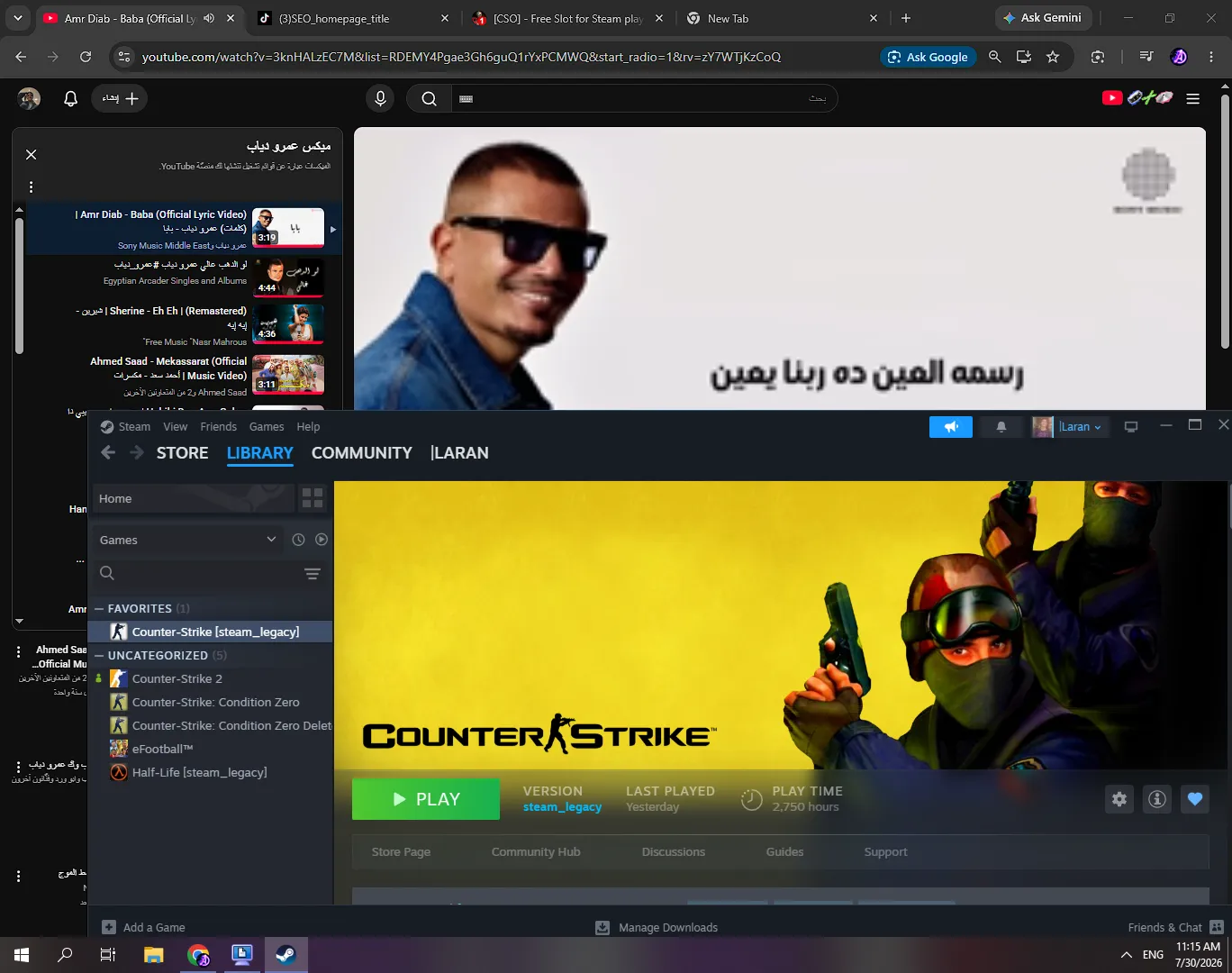
Task: Click the Ask Google button in address bar
Action: click(x=929, y=57)
